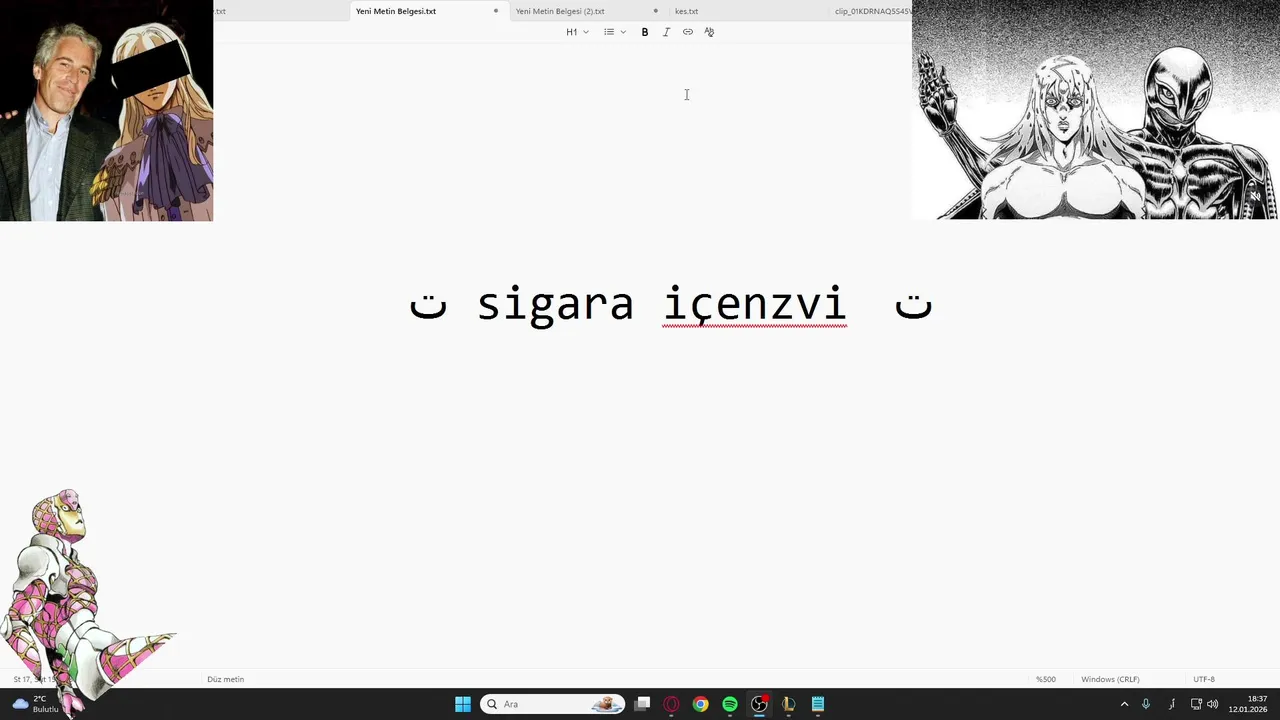The height and width of the screenshot is (720, 1280).
Task: Open the Windows Start menu
Action: click(x=463, y=704)
